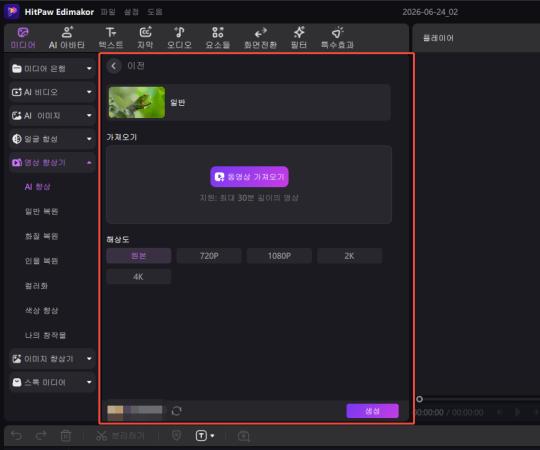Click the 영상 향상기 video enhancer icon
This screenshot has width=540, height=450.
(17, 163)
